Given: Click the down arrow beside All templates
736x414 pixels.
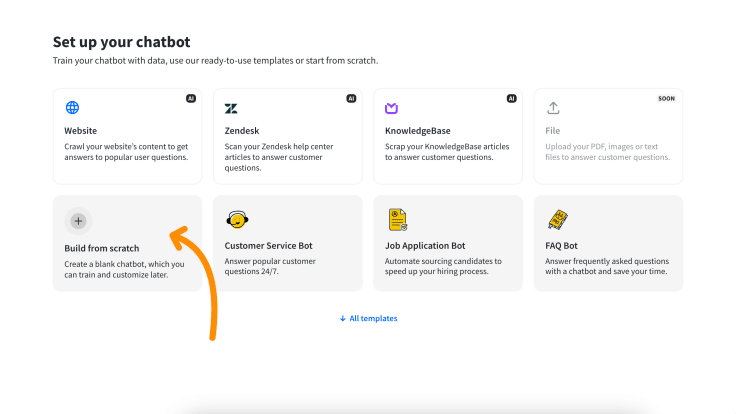Looking at the screenshot, I should coord(342,318).
